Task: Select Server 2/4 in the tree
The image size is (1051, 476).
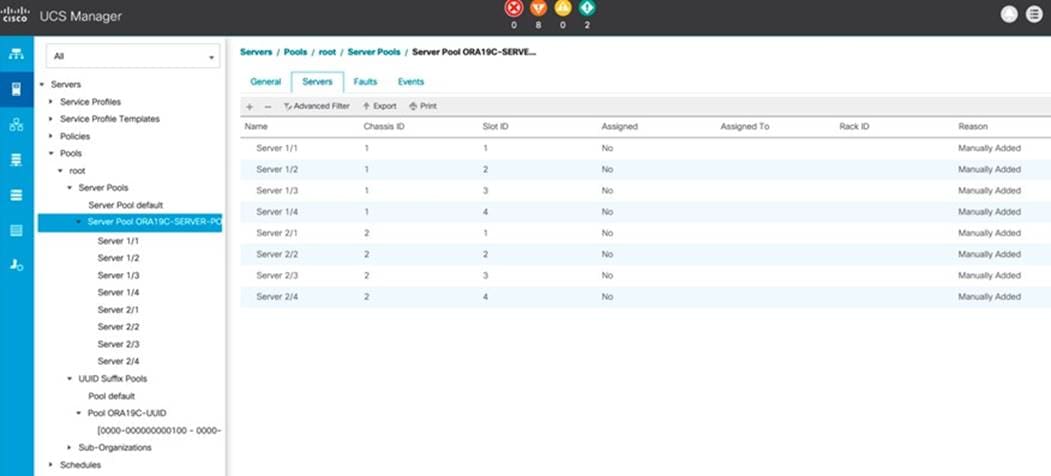Action: click(x=118, y=361)
